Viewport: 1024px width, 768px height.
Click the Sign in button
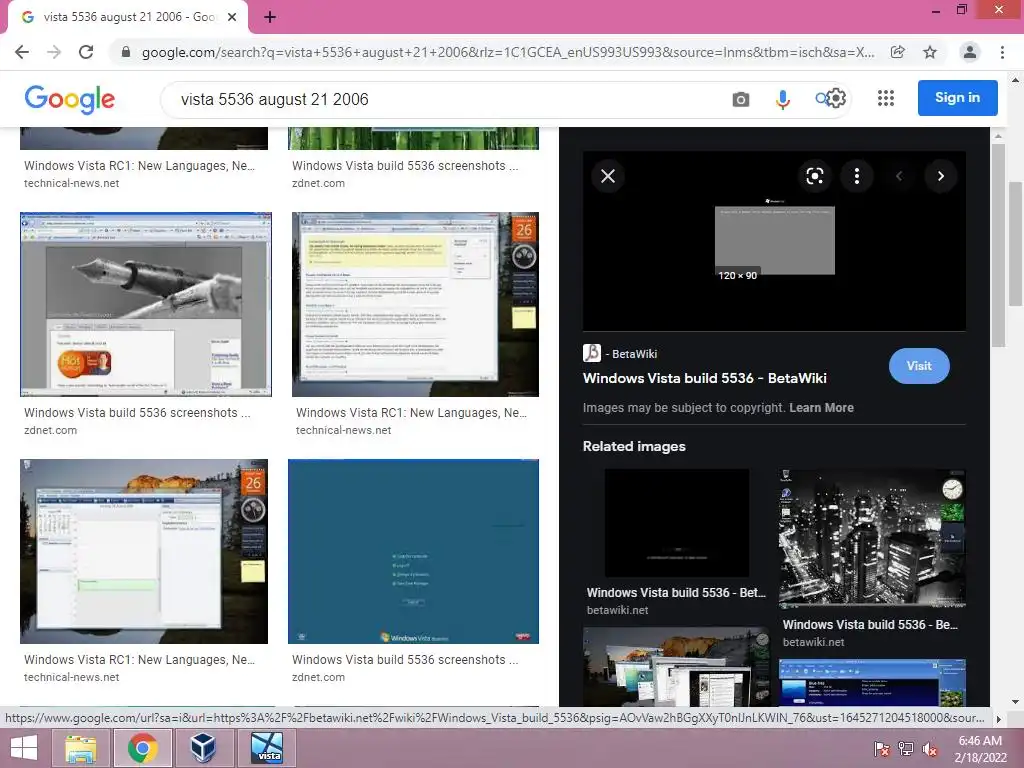point(957,98)
